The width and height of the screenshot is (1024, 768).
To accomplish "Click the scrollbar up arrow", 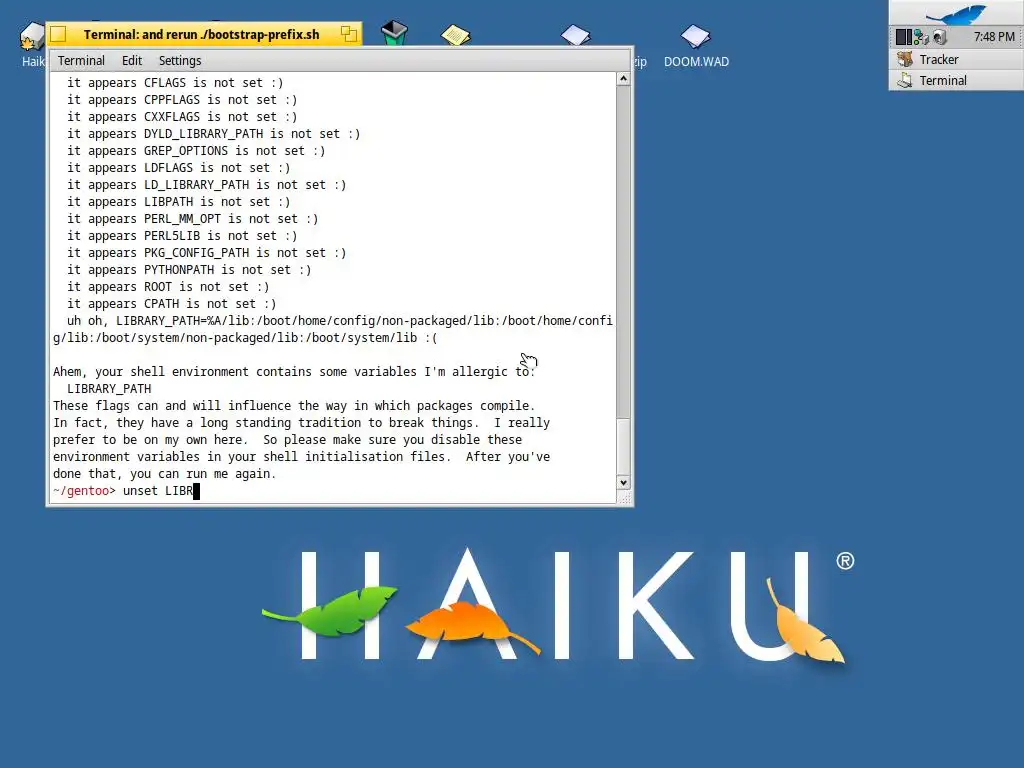I will (623, 79).
